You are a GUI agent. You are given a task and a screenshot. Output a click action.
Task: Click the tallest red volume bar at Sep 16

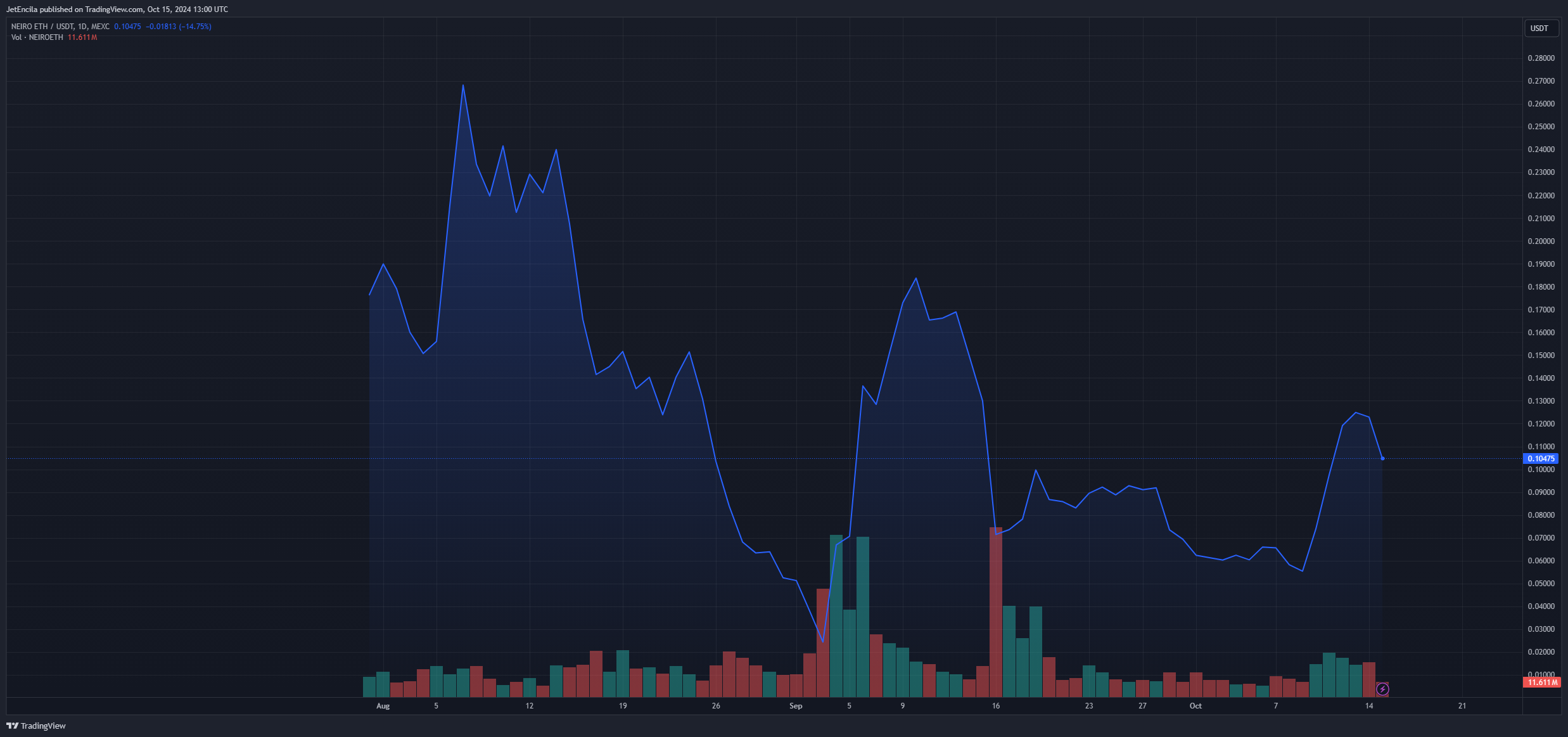coord(996,612)
